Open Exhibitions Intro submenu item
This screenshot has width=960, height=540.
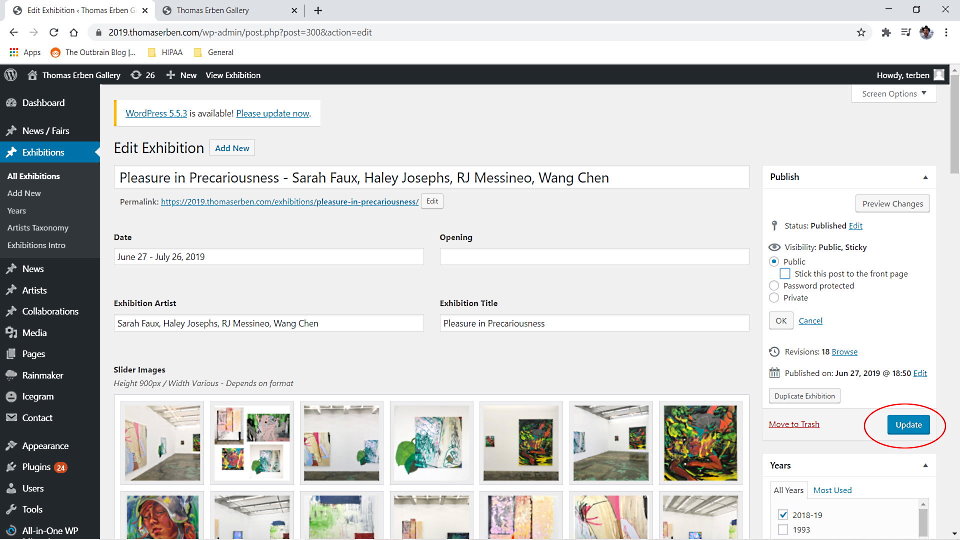click(36, 245)
